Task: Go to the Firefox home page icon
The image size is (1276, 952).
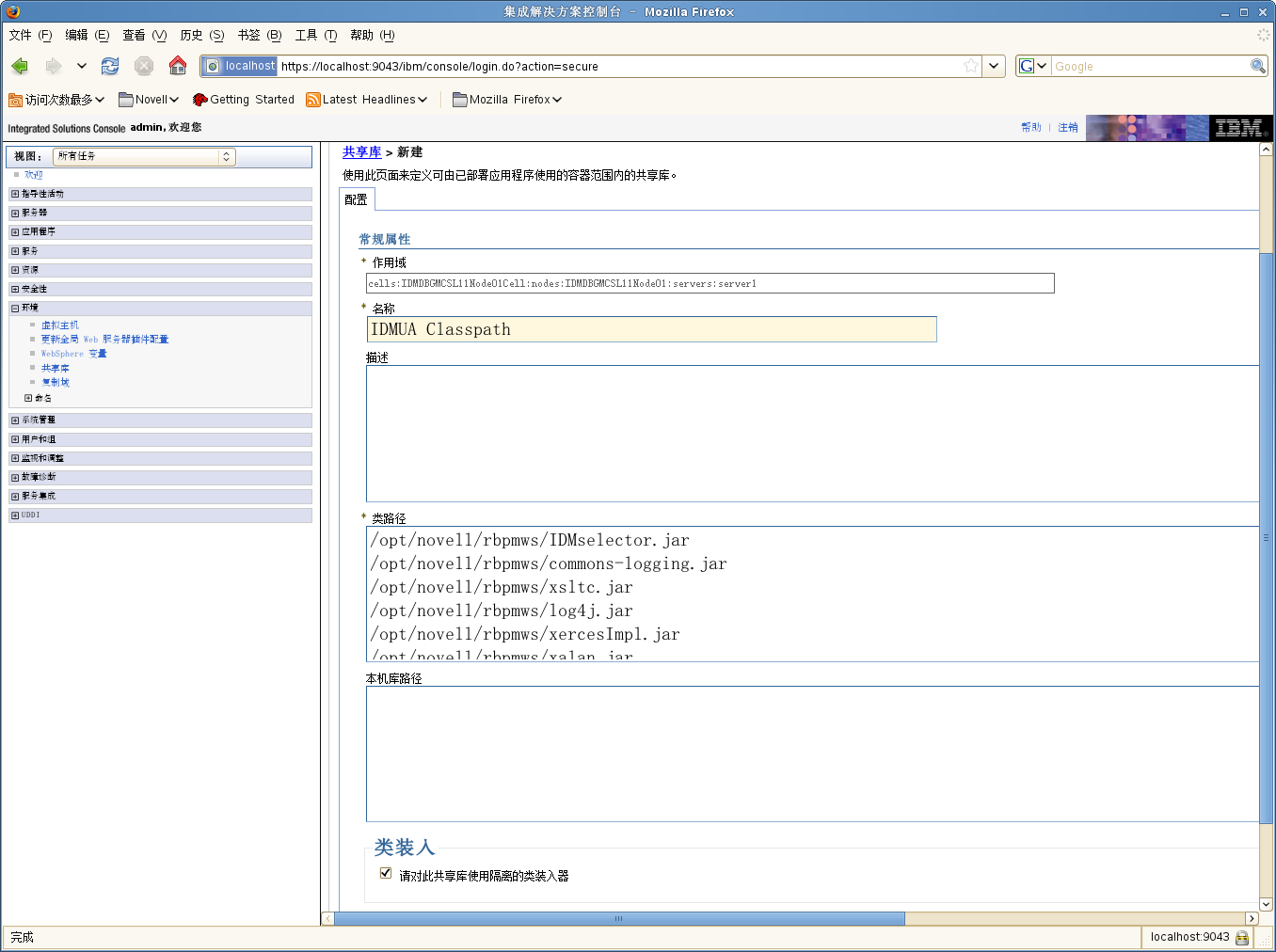Action: [x=178, y=66]
